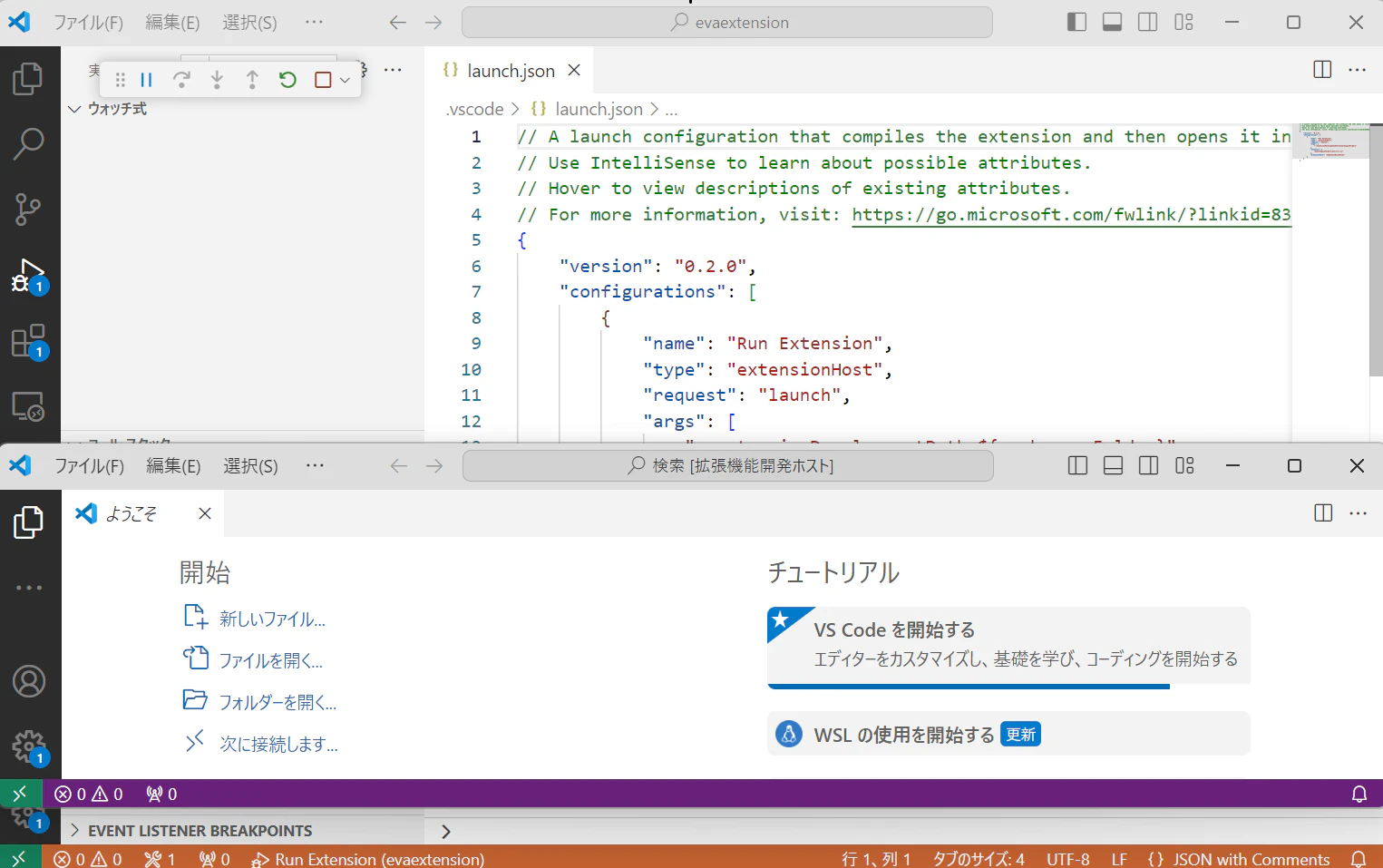Open VS Code を開始する tutorial
1383x868 pixels.
tap(1008, 646)
